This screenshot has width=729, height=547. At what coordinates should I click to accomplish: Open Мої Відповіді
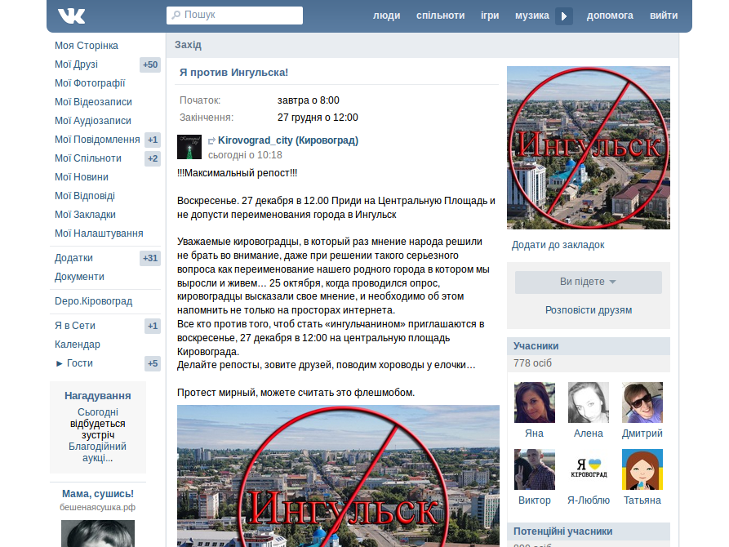point(85,196)
